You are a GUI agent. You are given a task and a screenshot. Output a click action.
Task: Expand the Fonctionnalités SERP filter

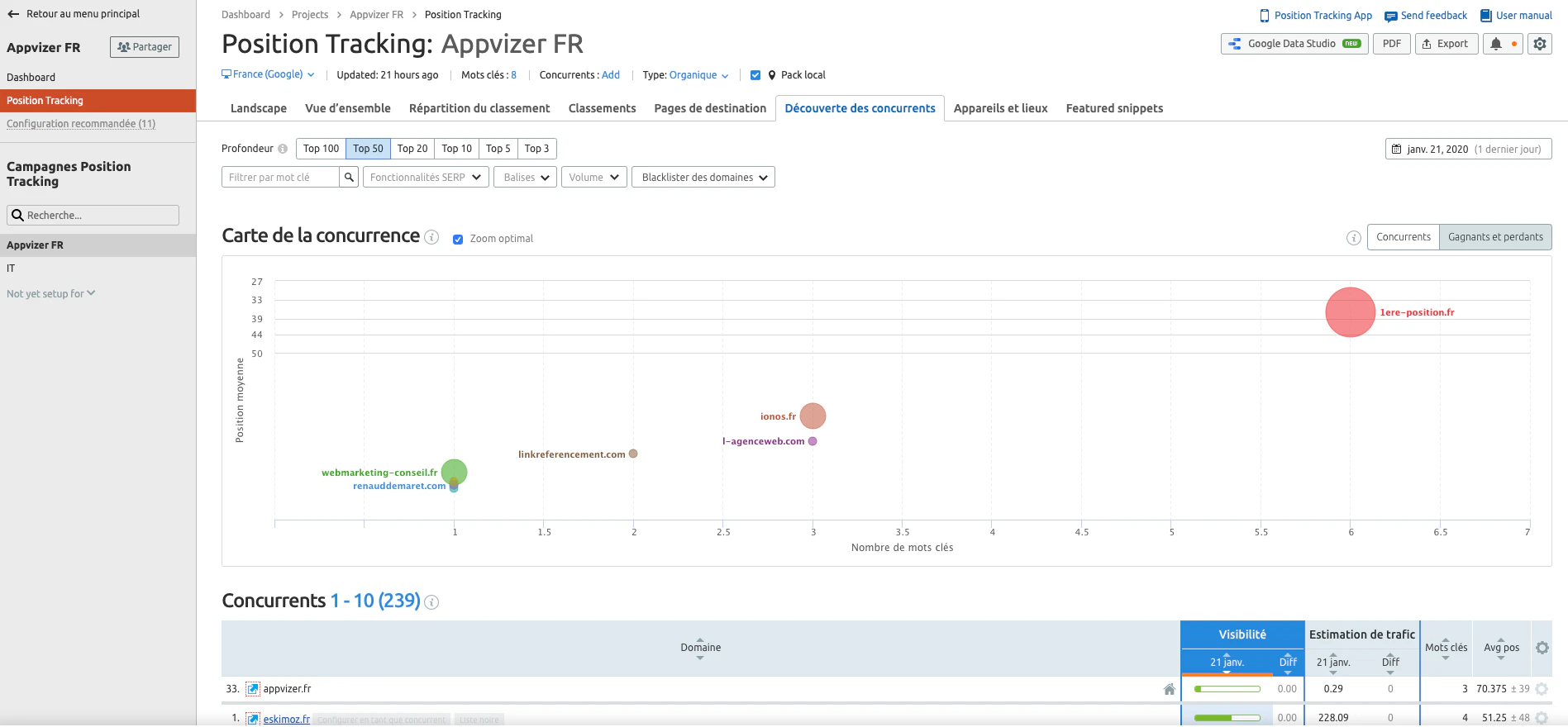coord(426,177)
